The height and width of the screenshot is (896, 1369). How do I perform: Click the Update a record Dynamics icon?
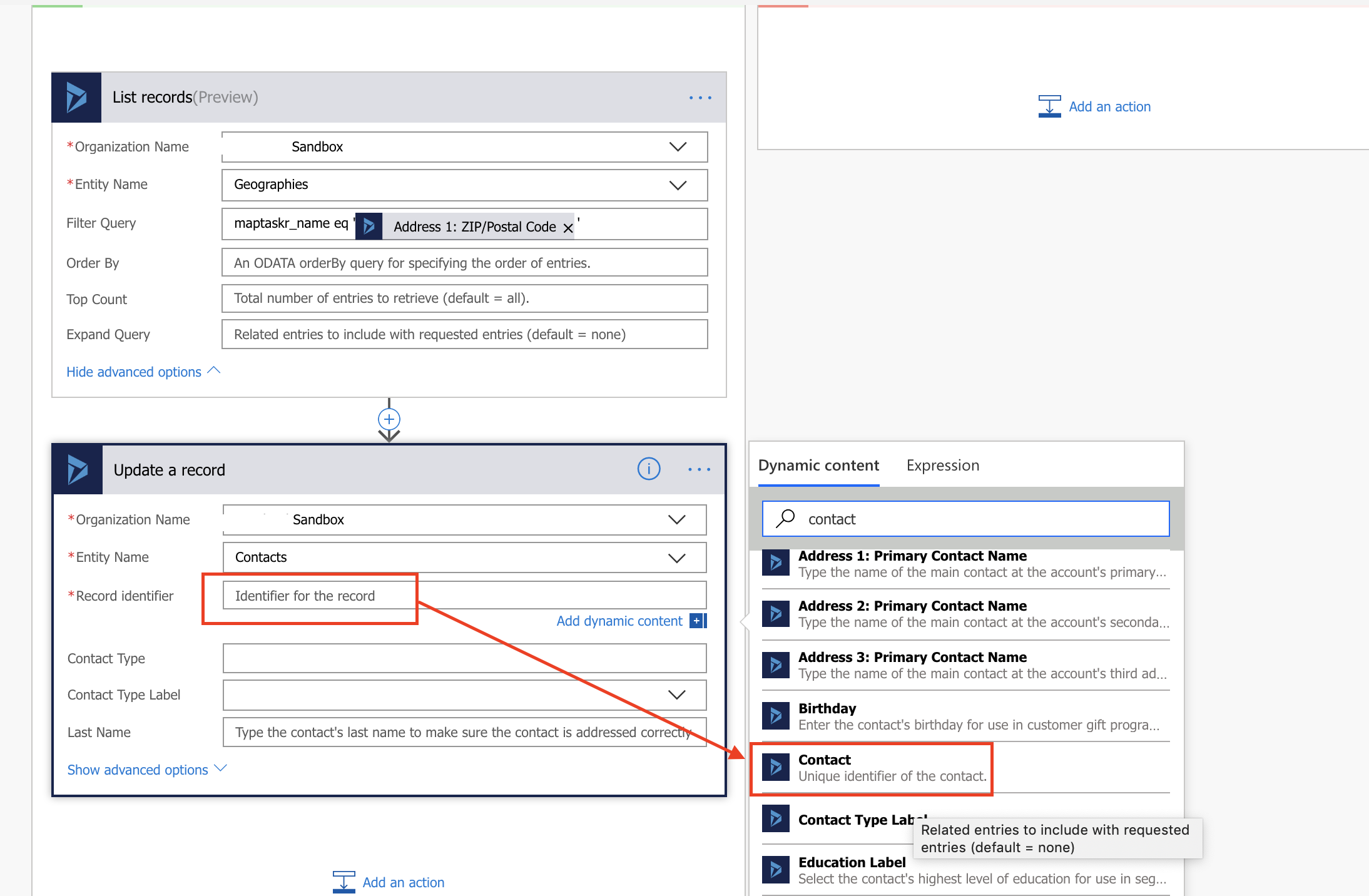[x=78, y=469]
